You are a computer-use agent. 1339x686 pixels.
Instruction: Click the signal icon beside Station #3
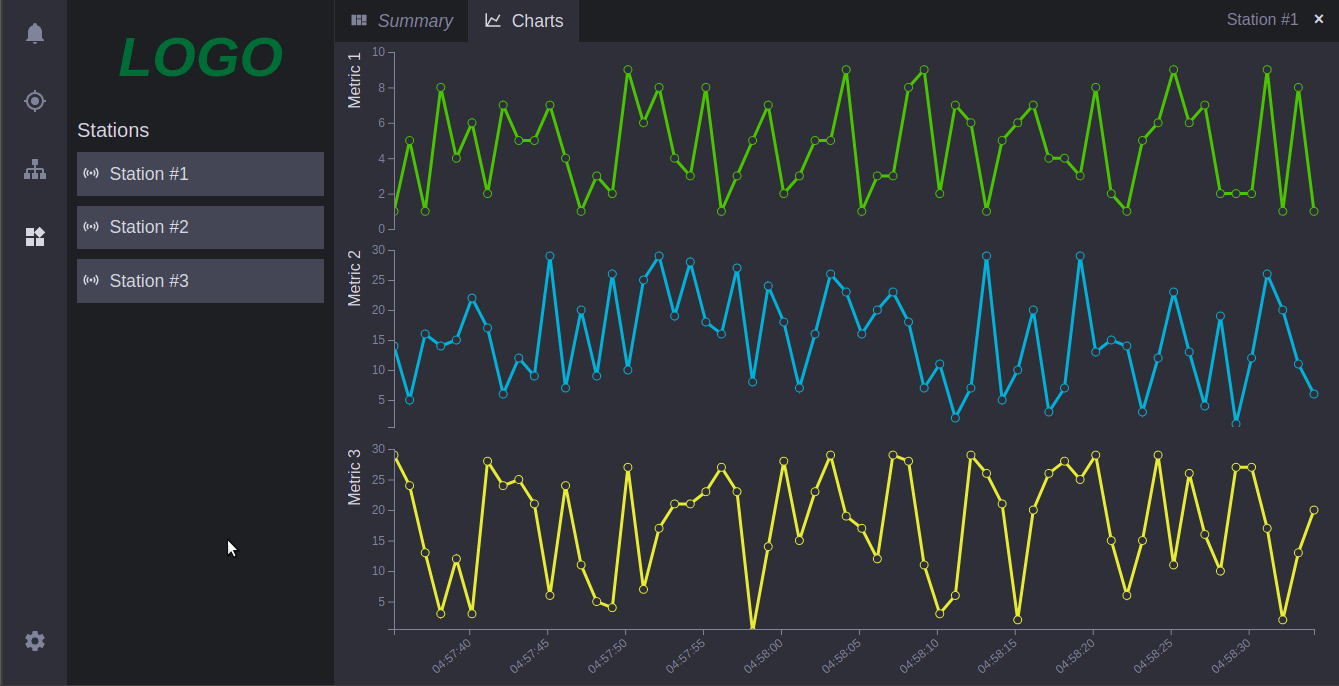click(x=92, y=281)
